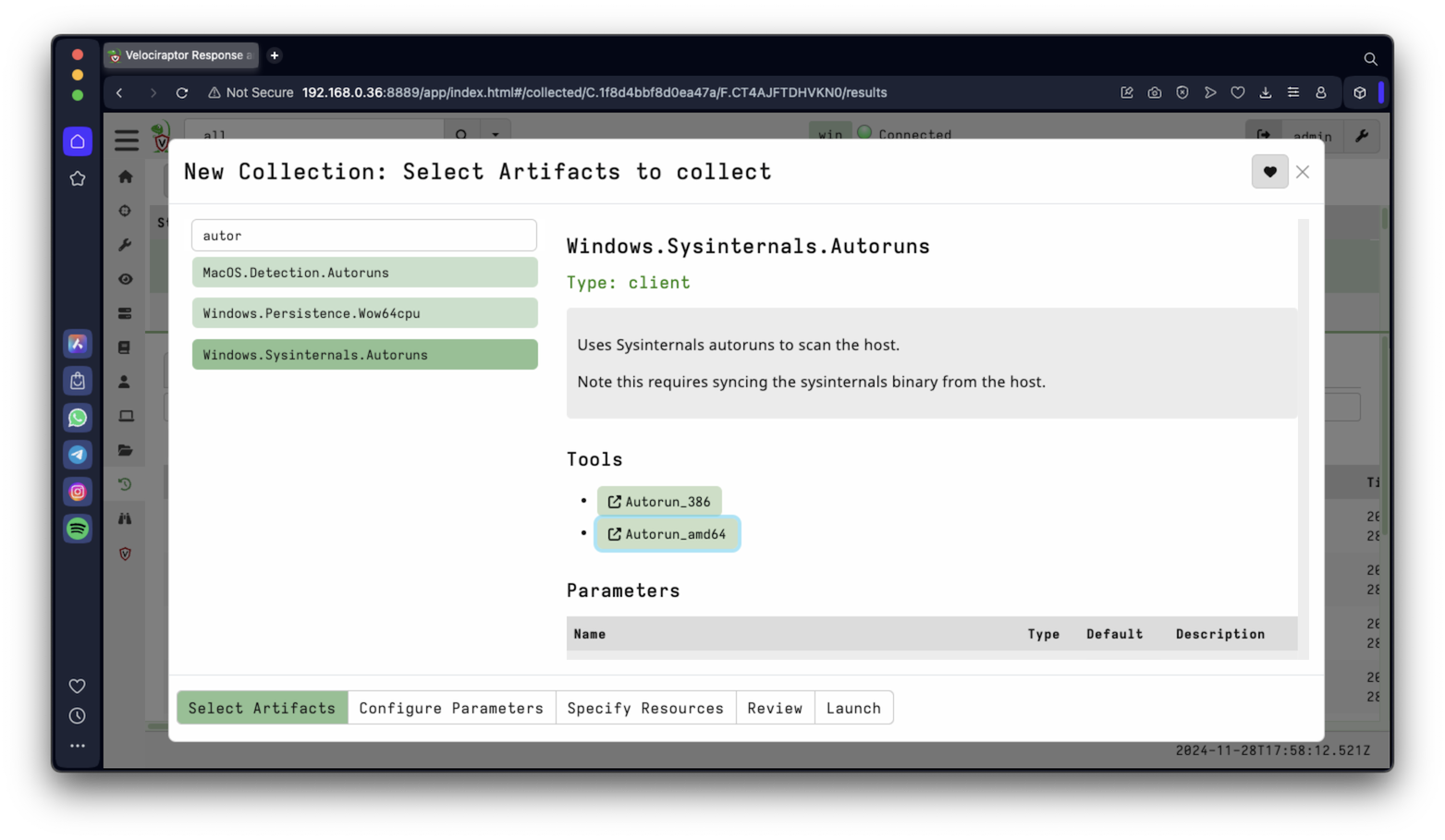Viewport: 1445px width, 840px height.
Task: Select Windows.Persistence.Wow64cpu artifact
Action: tap(364, 313)
